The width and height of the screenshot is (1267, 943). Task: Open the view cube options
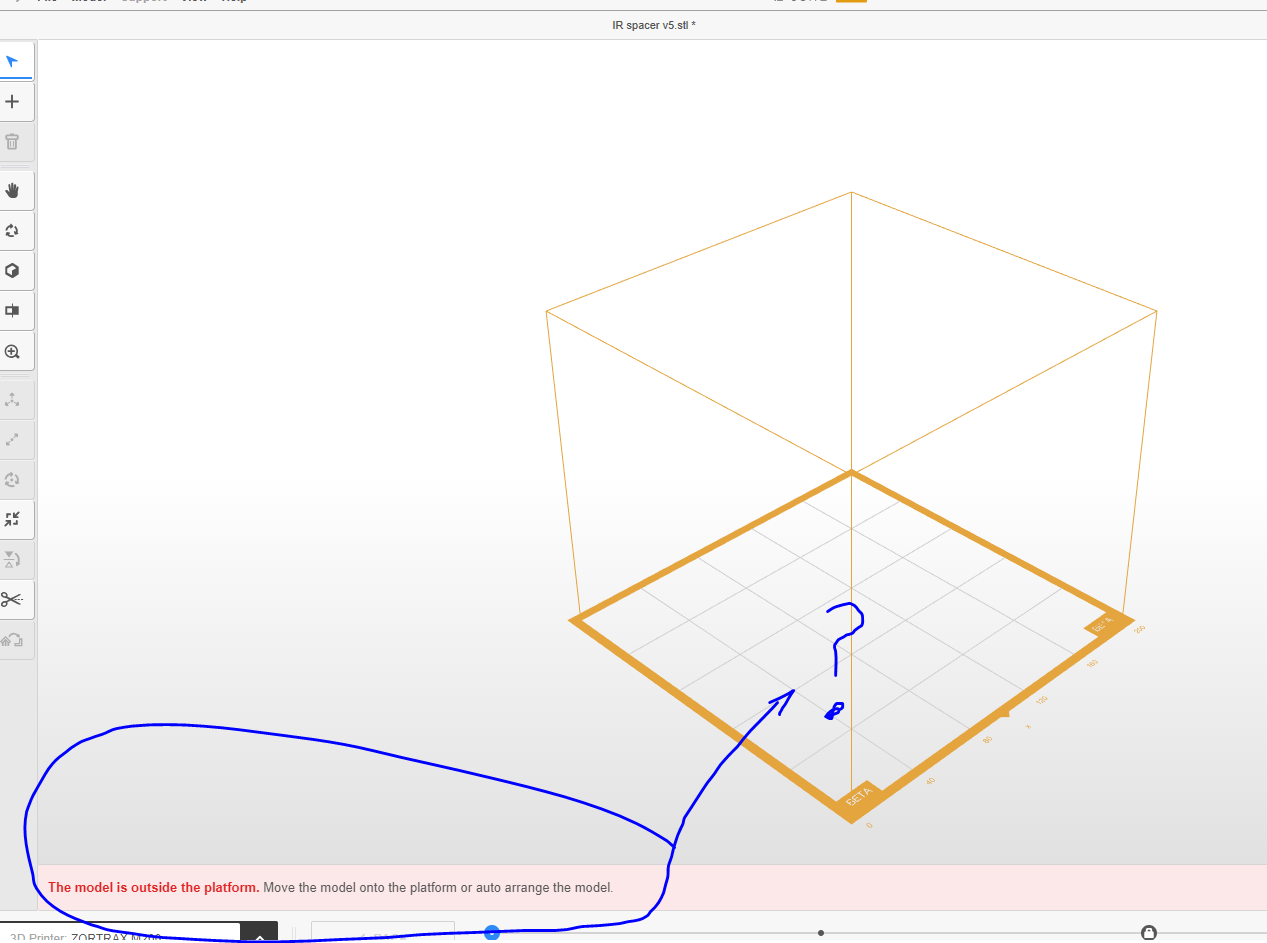click(13, 270)
